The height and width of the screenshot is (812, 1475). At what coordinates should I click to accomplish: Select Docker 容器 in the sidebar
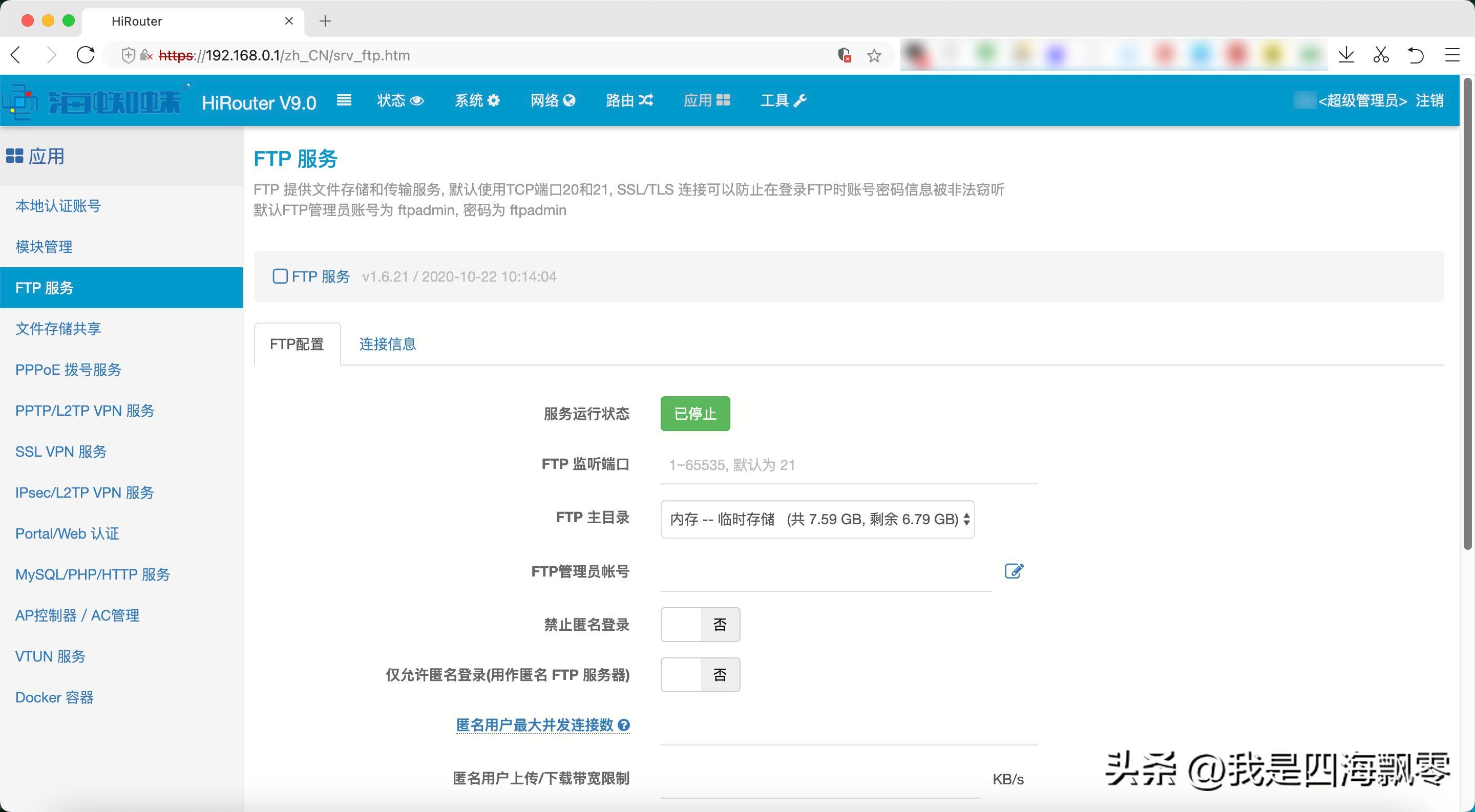54,697
